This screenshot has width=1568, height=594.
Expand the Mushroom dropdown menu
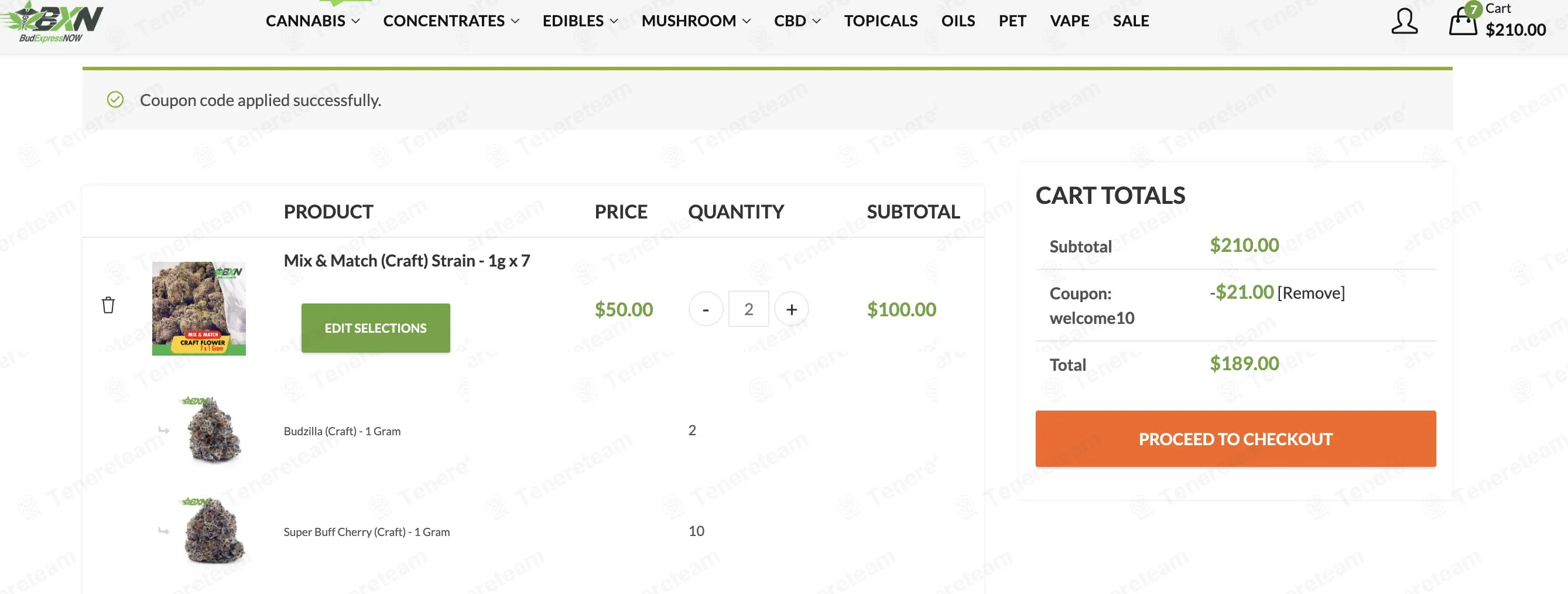[696, 21]
